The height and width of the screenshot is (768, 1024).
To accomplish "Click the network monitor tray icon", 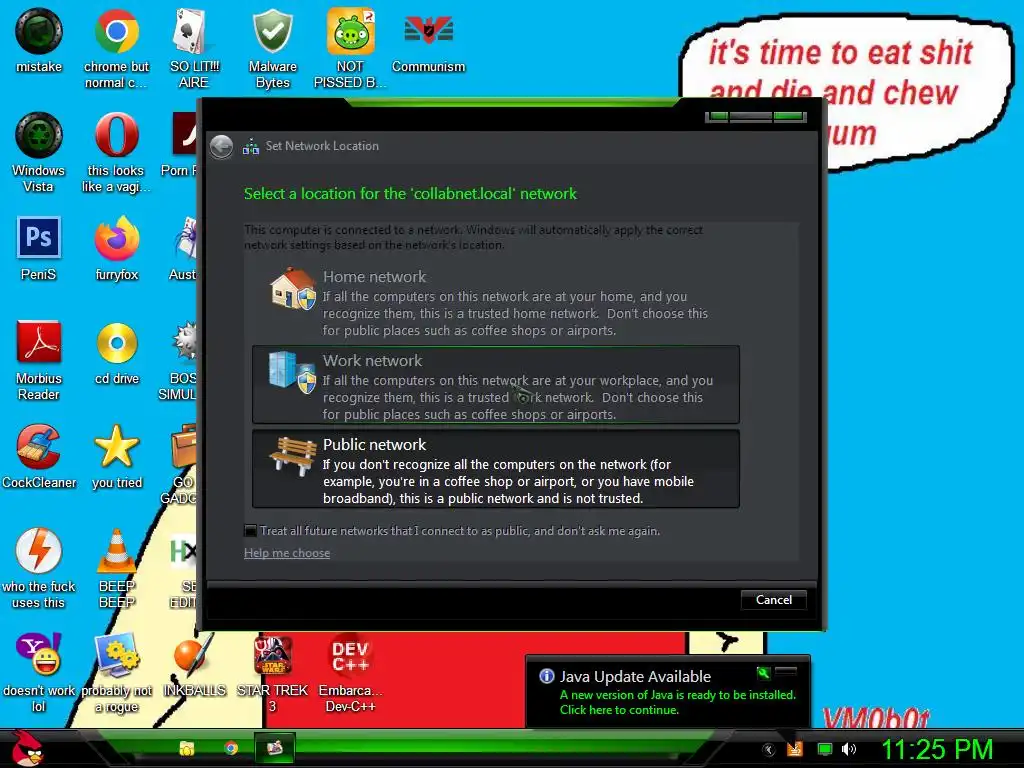I will point(825,749).
